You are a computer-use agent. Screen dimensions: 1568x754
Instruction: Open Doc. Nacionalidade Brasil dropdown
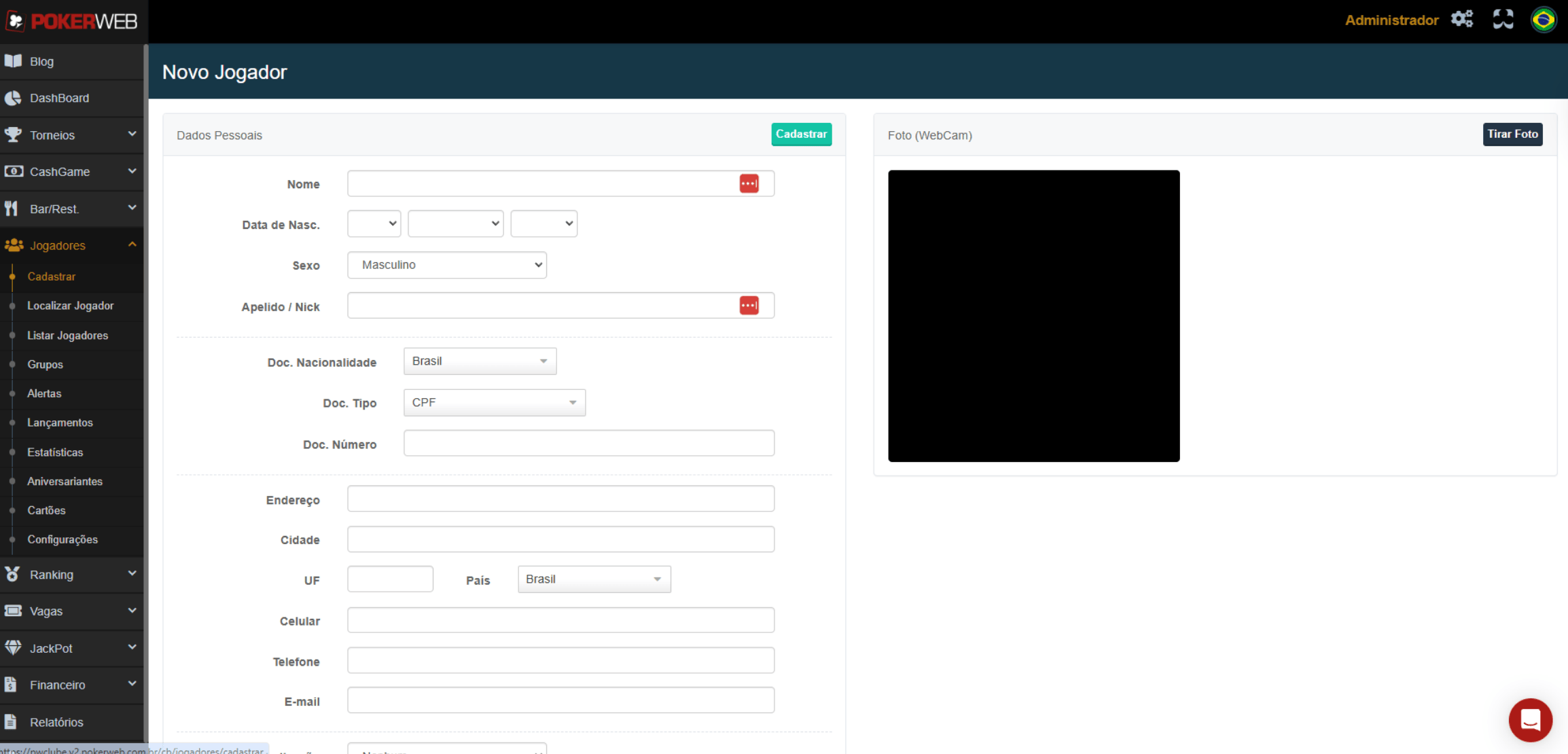tap(480, 361)
